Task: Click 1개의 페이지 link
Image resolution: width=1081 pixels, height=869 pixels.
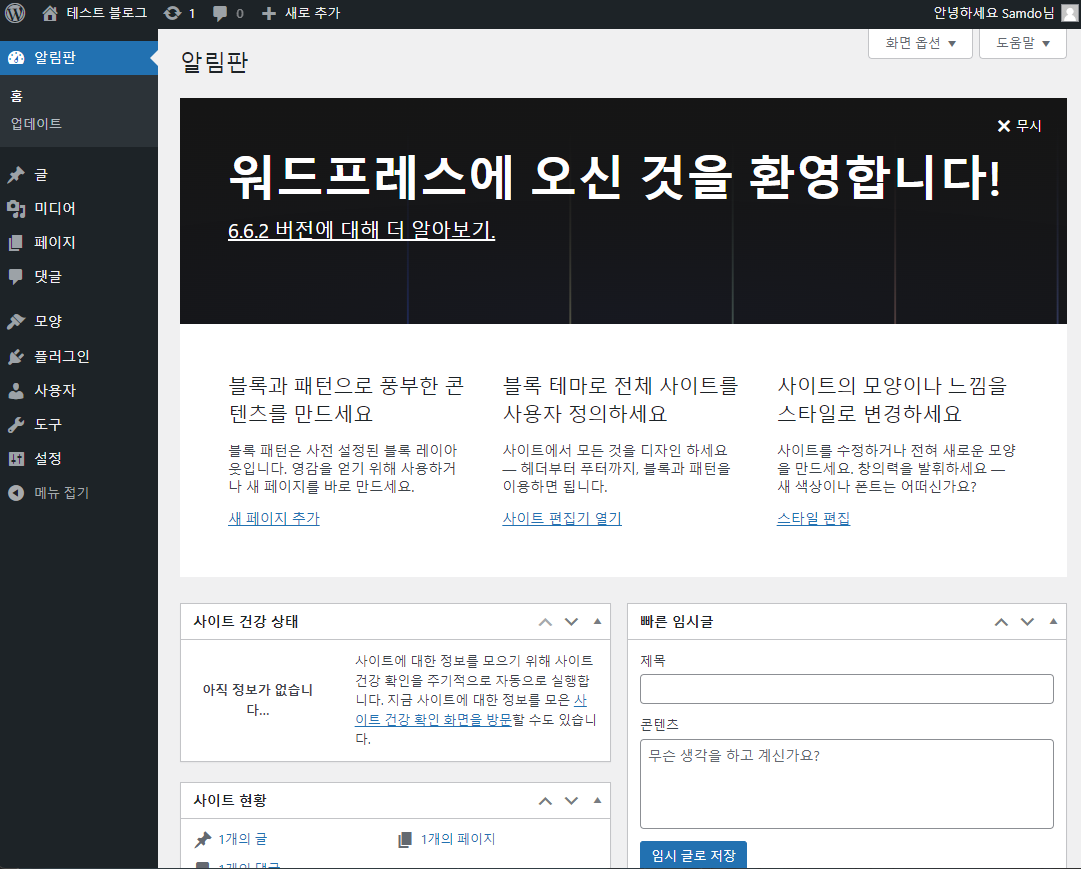Action: click(x=458, y=839)
